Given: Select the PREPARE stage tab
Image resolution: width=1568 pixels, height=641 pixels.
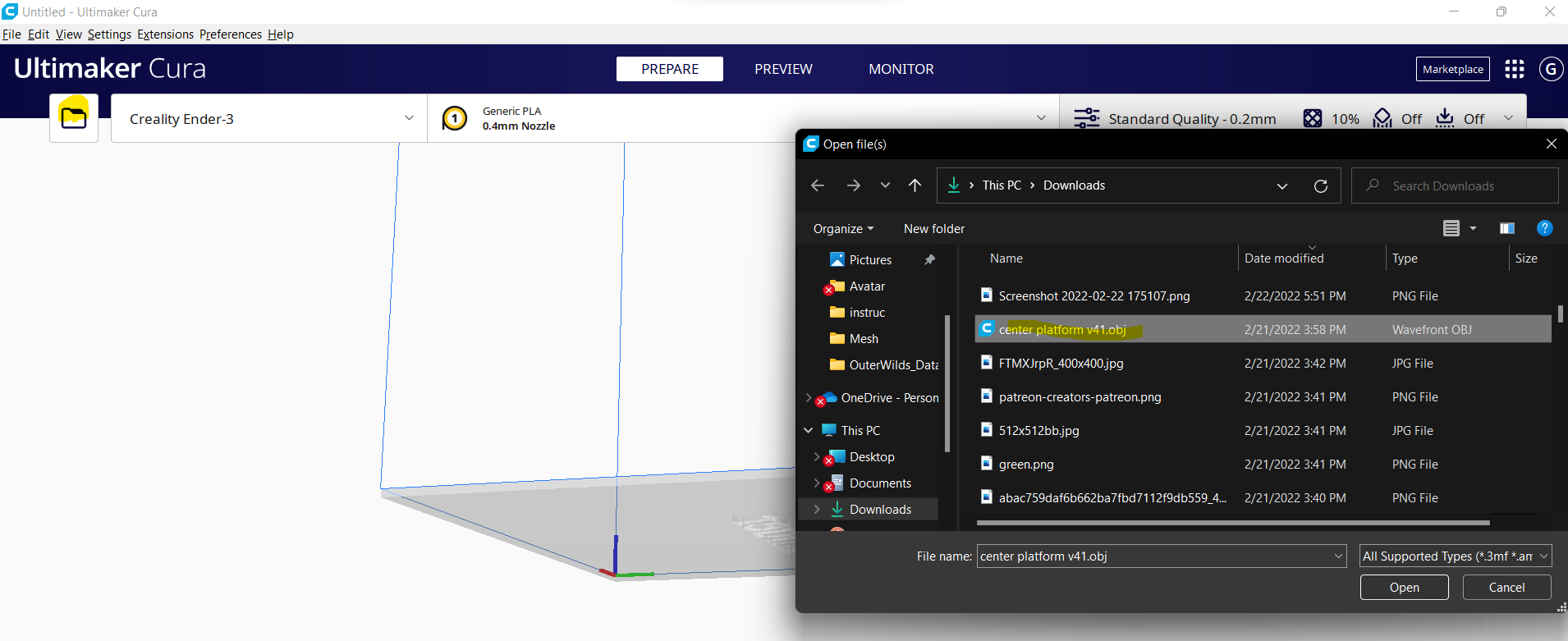Looking at the screenshot, I should [x=670, y=69].
